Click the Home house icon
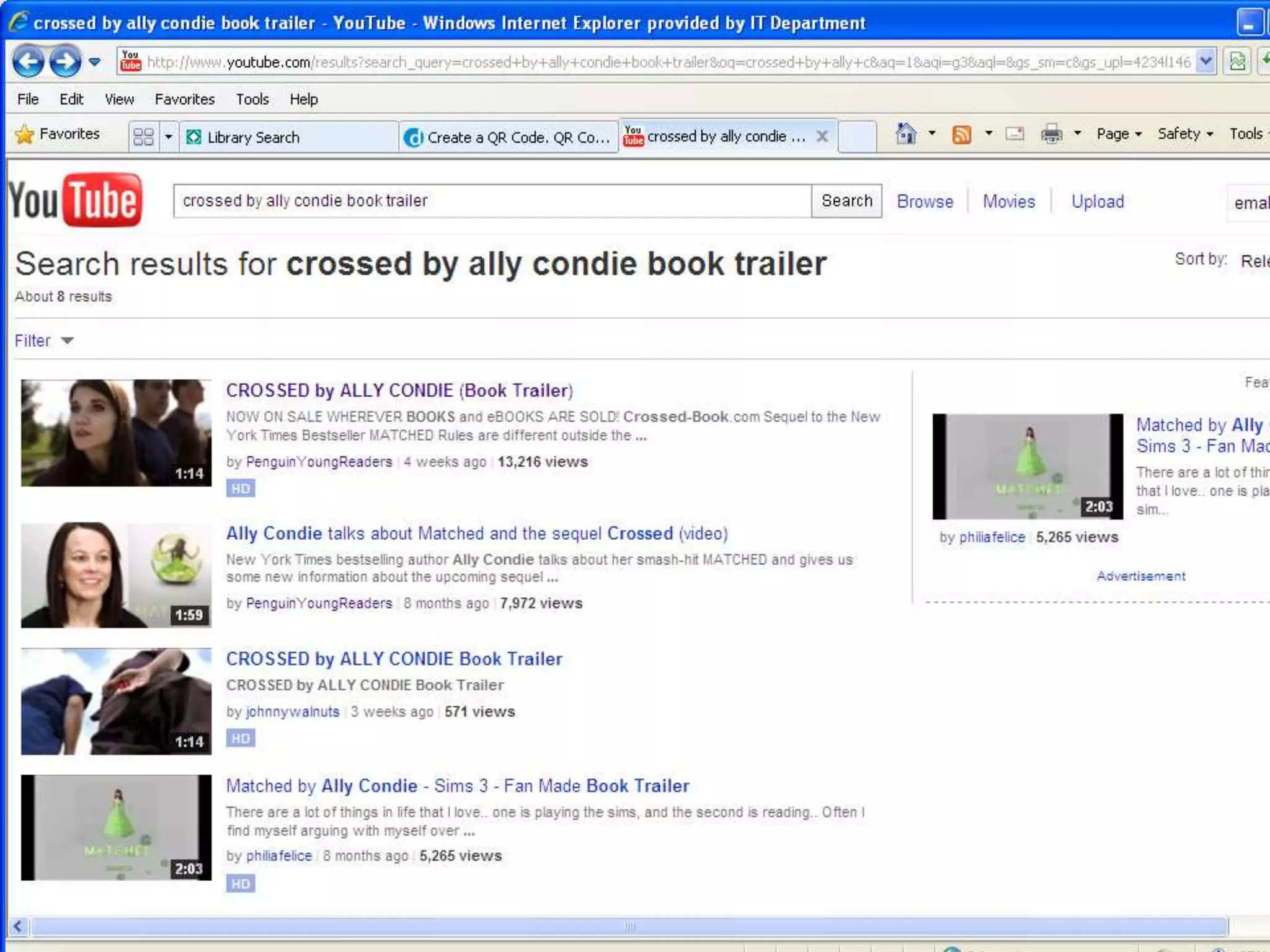 pos(906,133)
